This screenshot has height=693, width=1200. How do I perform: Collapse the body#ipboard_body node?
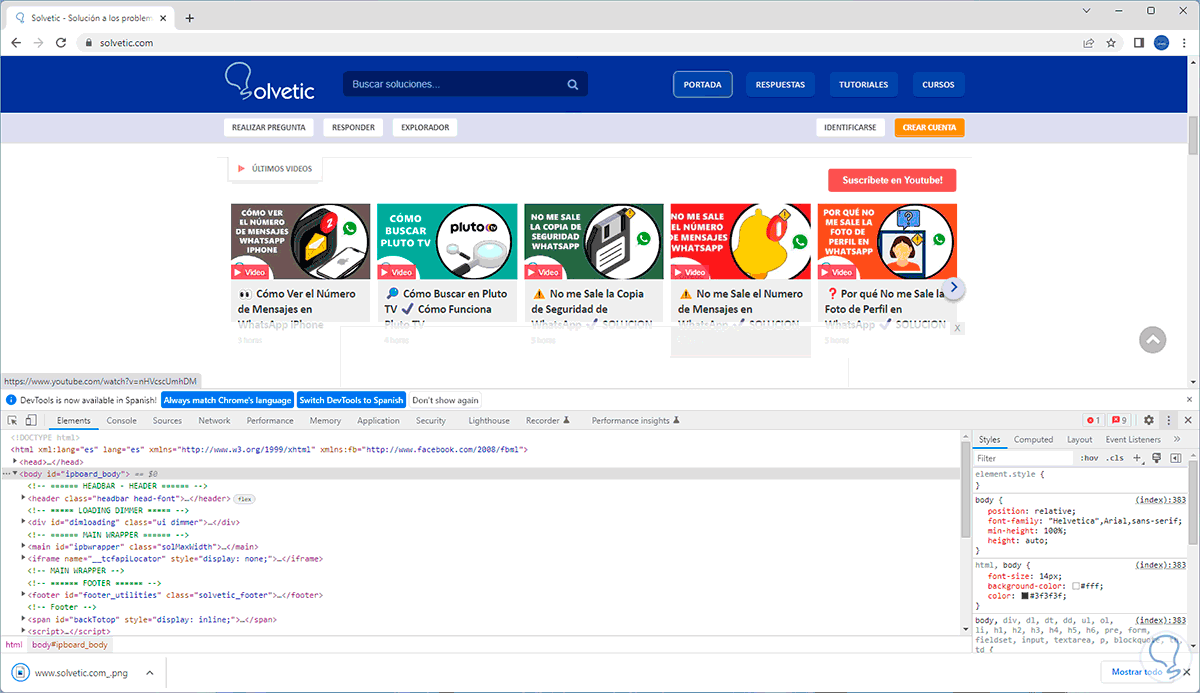coord(15,473)
